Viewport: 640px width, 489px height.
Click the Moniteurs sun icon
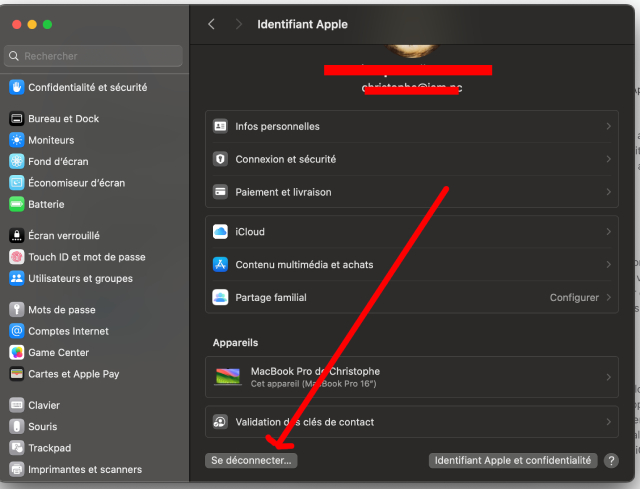(x=17, y=140)
